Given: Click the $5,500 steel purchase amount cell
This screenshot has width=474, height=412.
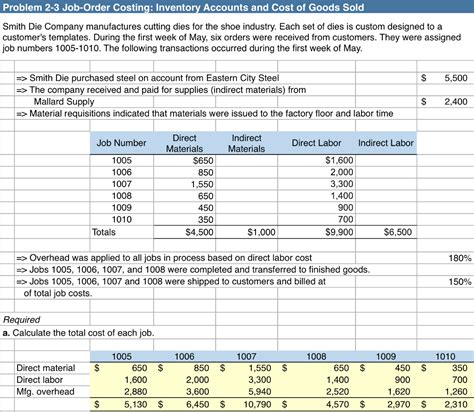Looking at the screenshot, I should [x=445, y=78].
